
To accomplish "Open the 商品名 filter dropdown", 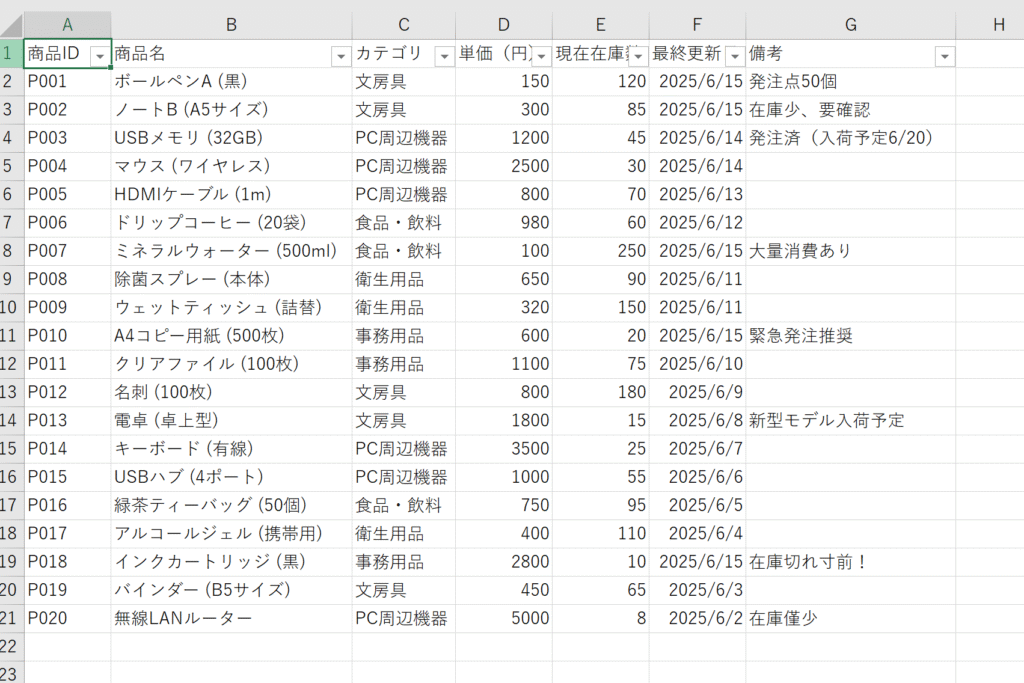I will [341, 56].
